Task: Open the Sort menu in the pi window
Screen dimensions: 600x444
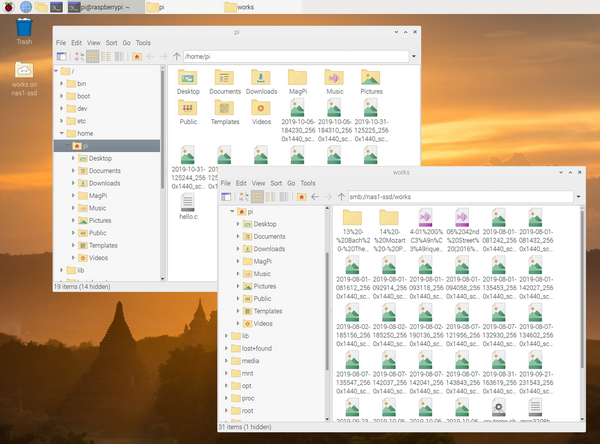Action: coord(112,43)
